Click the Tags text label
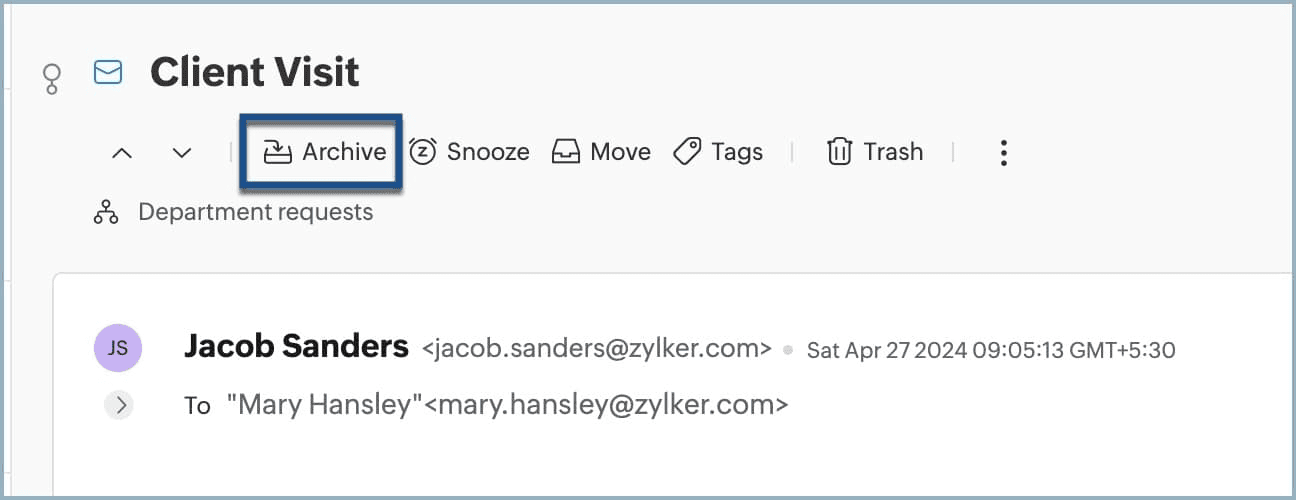 (x=737, y=152)
